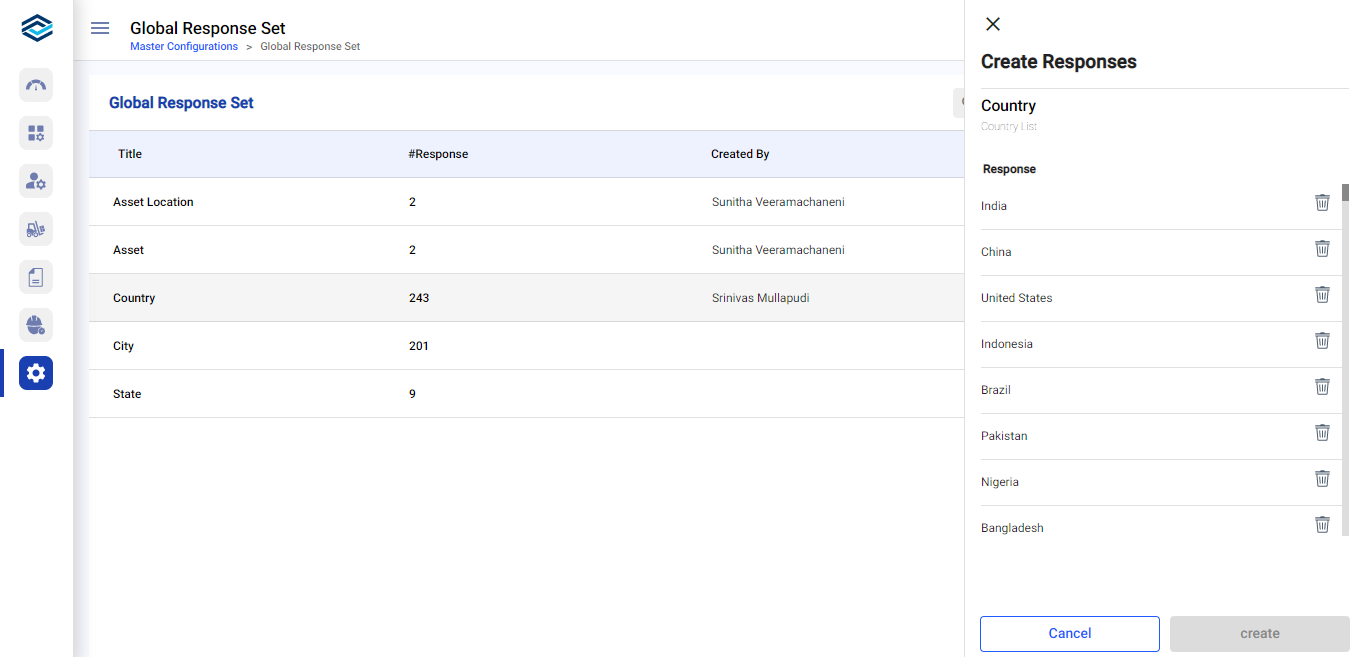Click the create button
This screenshot has height=657, width=1365.
[1259, 633]
